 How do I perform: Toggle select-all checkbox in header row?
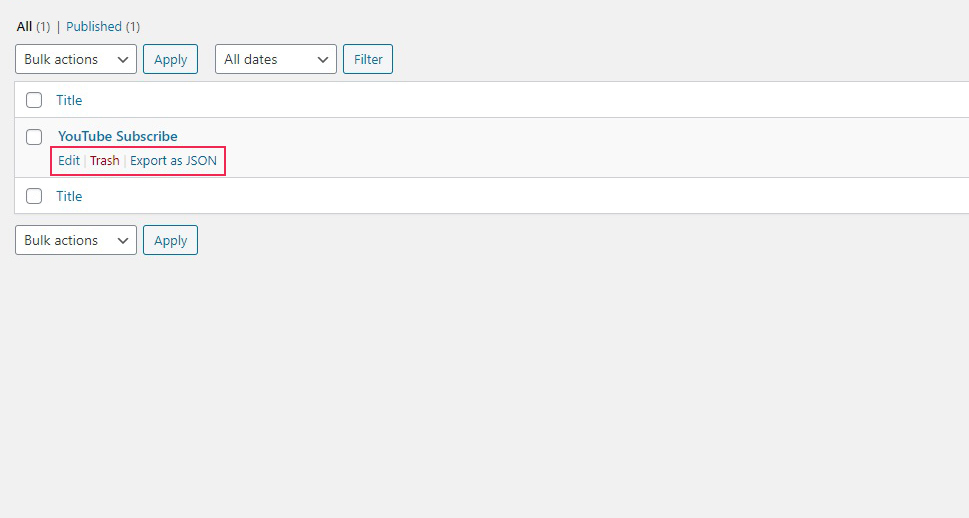34,100
